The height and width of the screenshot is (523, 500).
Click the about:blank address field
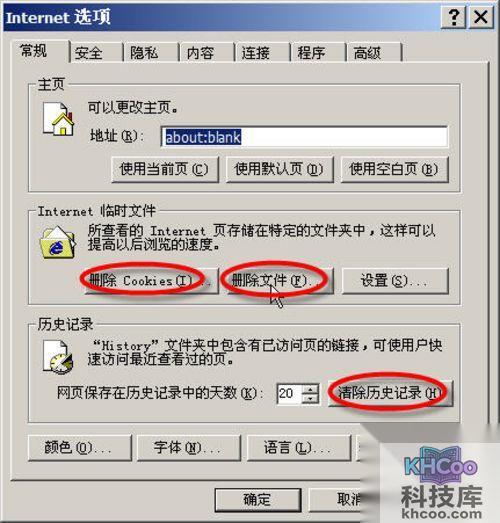click(x=304, y=137)
